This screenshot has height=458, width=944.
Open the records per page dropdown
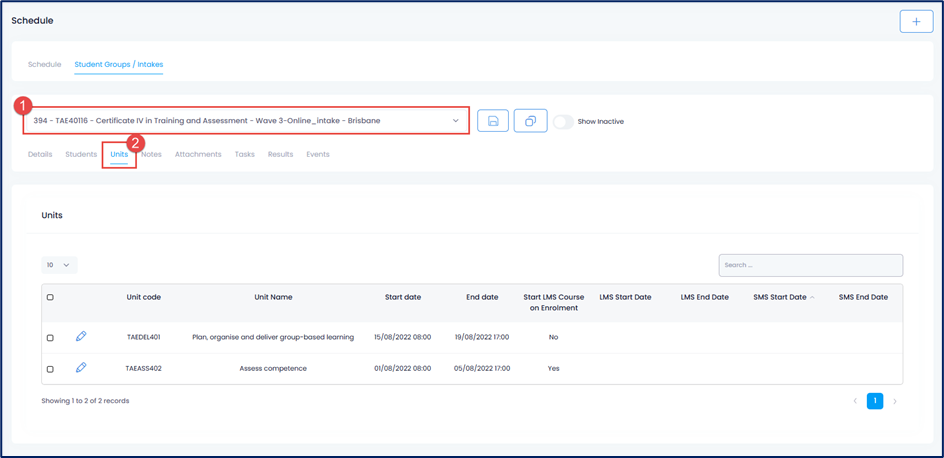(59, 265)
